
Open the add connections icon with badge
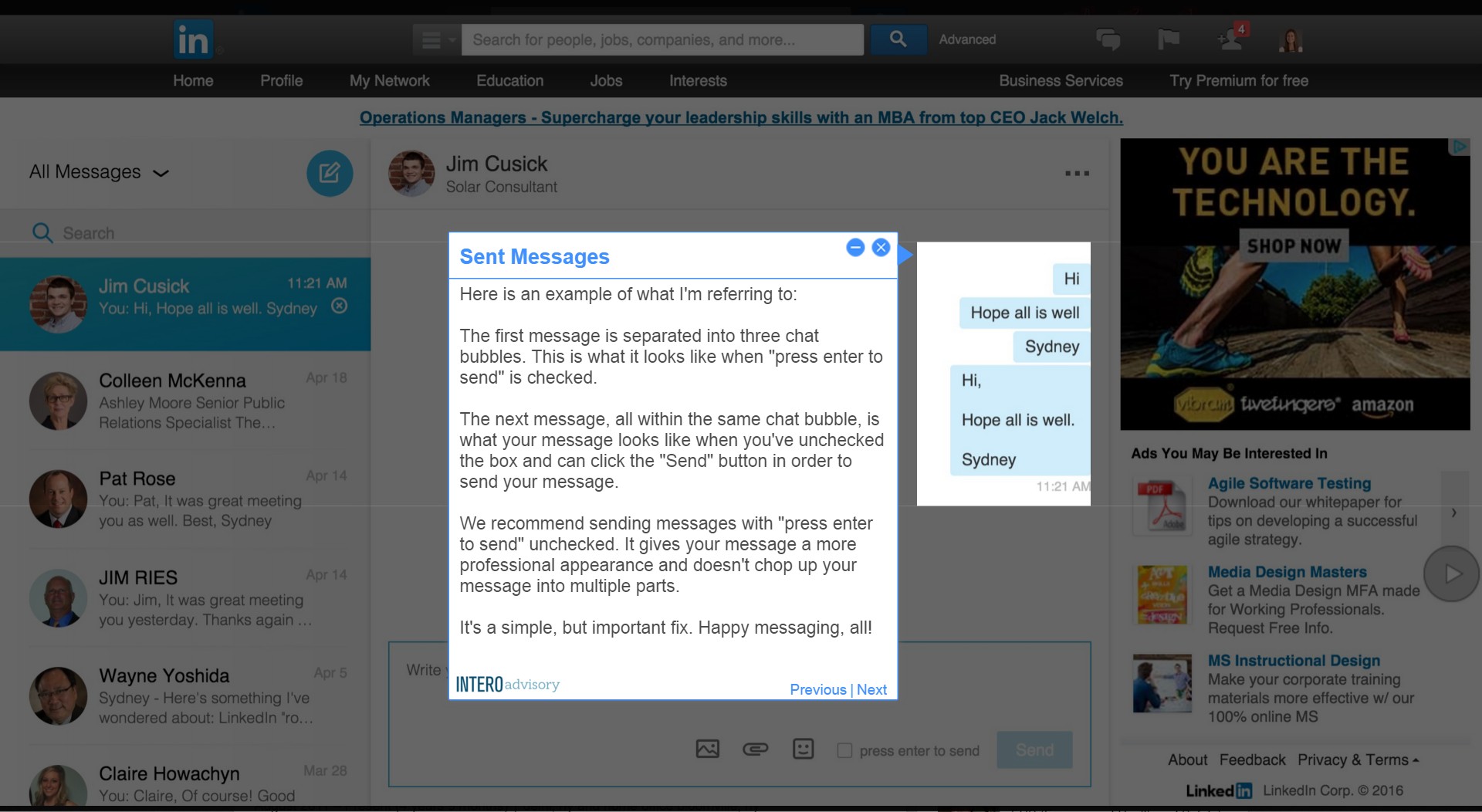click(1230, 39)
